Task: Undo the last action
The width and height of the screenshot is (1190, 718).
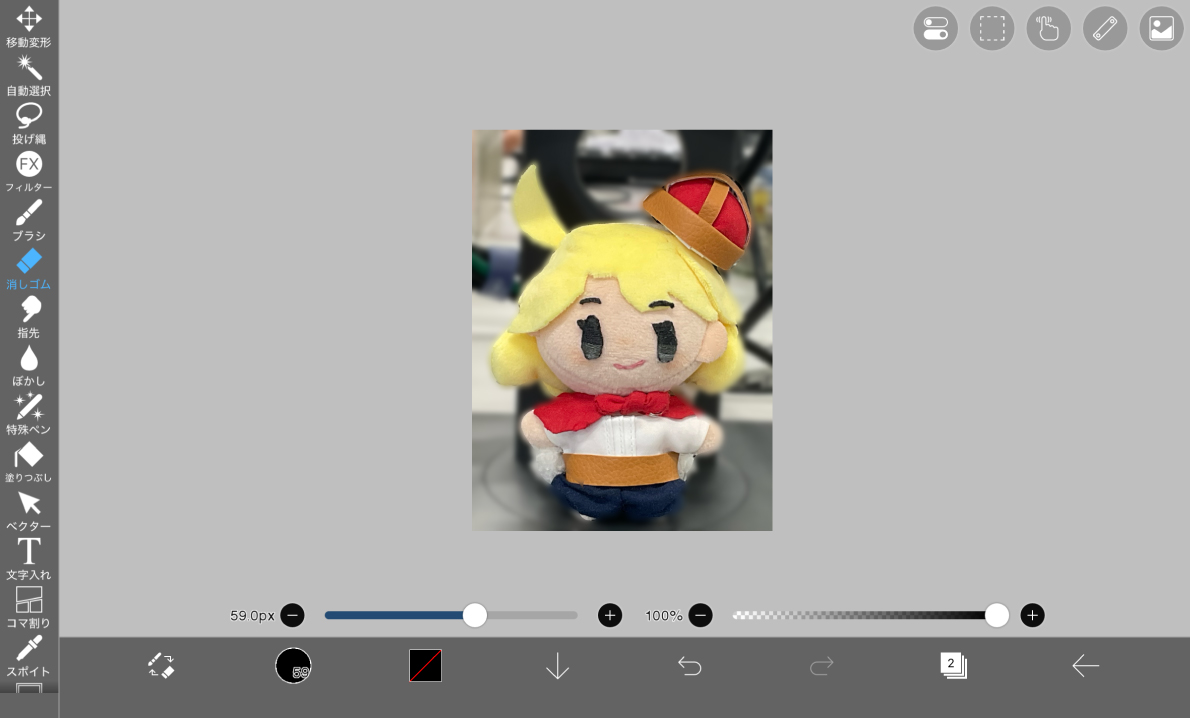Action: click(689, 666)
